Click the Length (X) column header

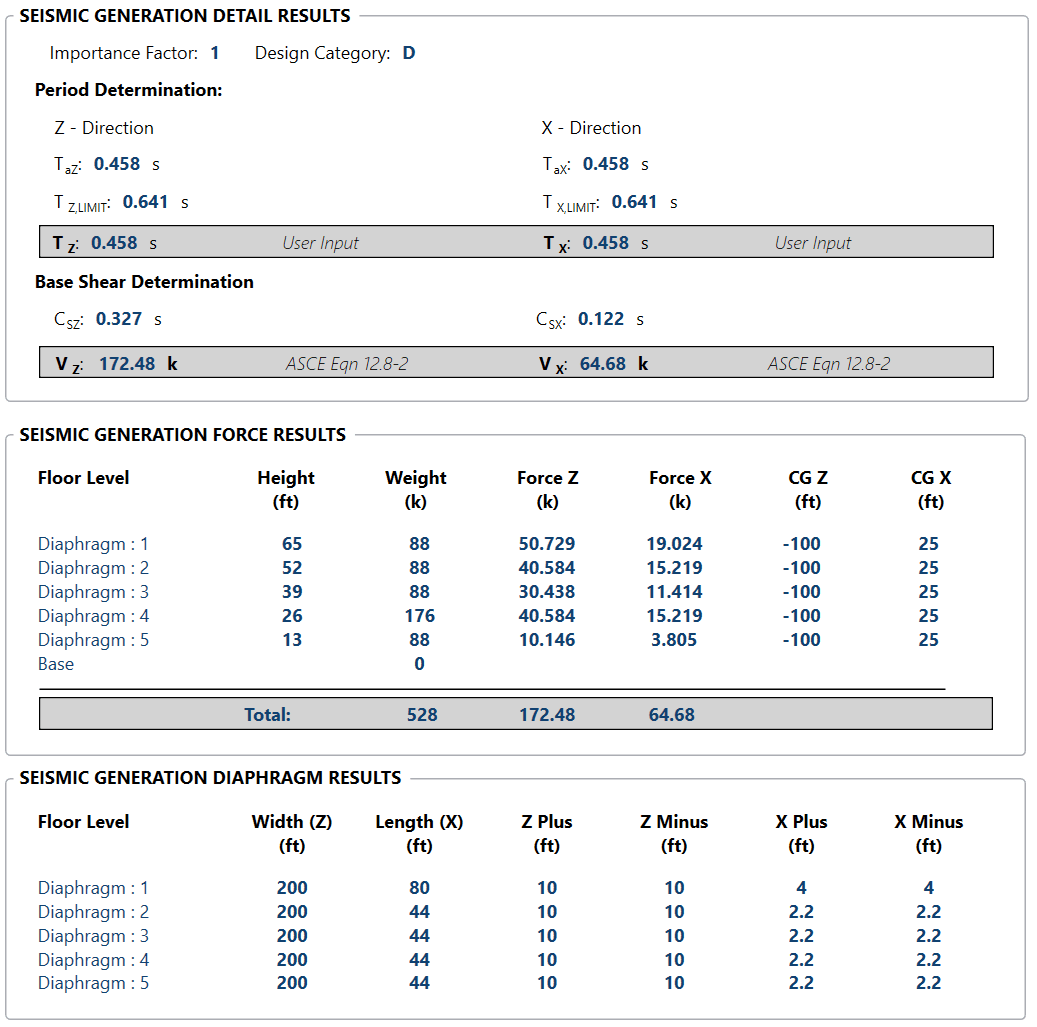coord(419,822)
